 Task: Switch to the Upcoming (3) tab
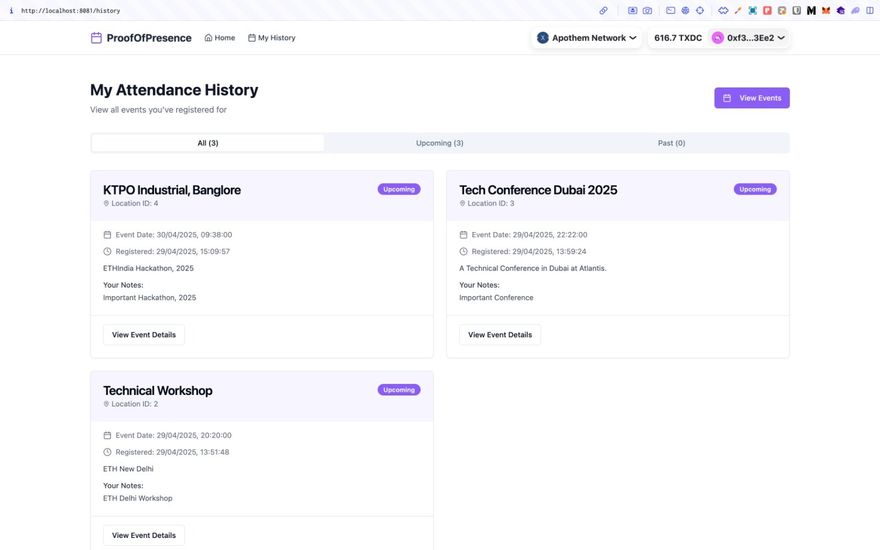440,143
